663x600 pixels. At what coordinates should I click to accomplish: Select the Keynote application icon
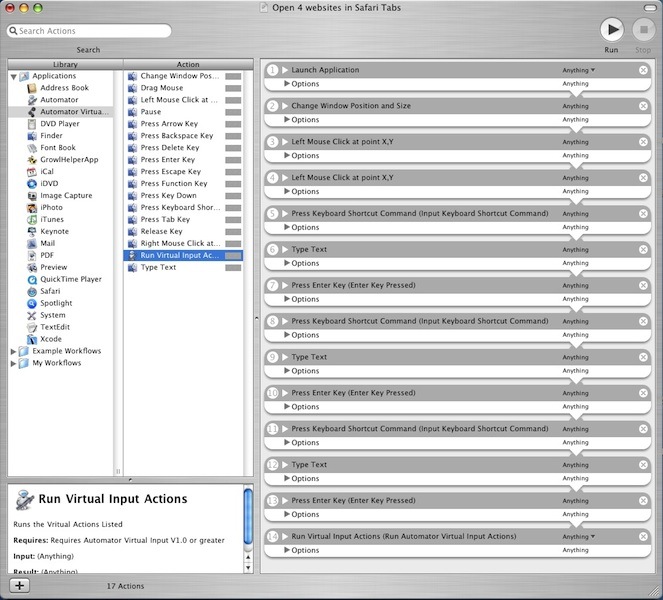32,231
